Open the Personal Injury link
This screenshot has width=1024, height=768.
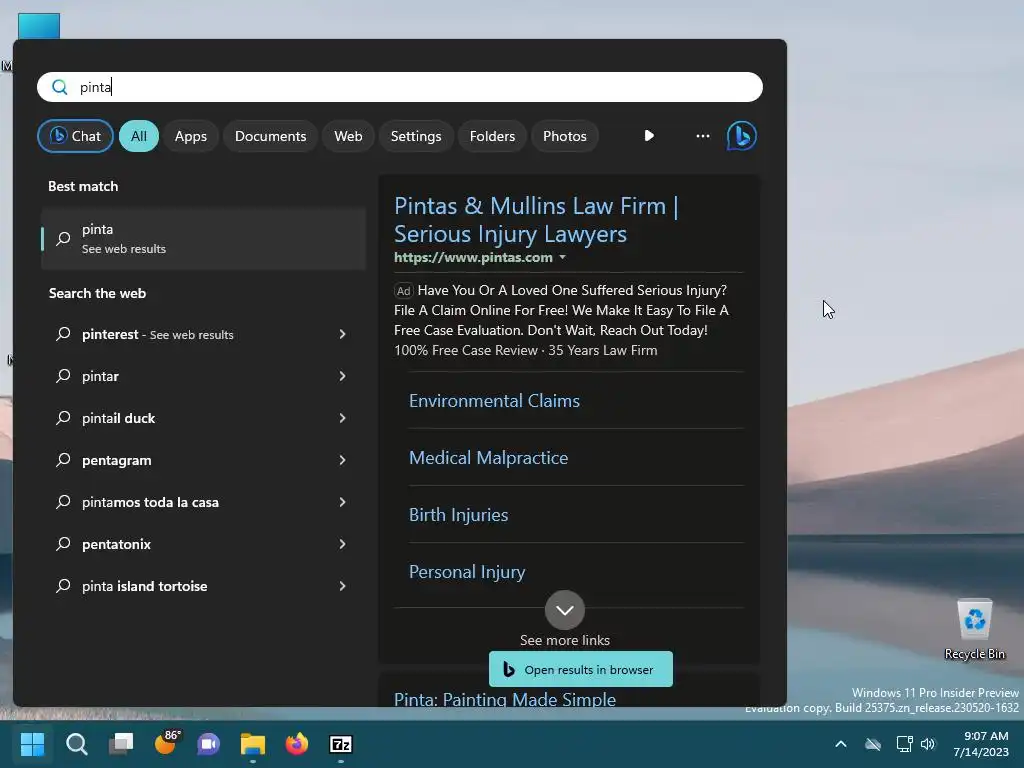(467, 572)
